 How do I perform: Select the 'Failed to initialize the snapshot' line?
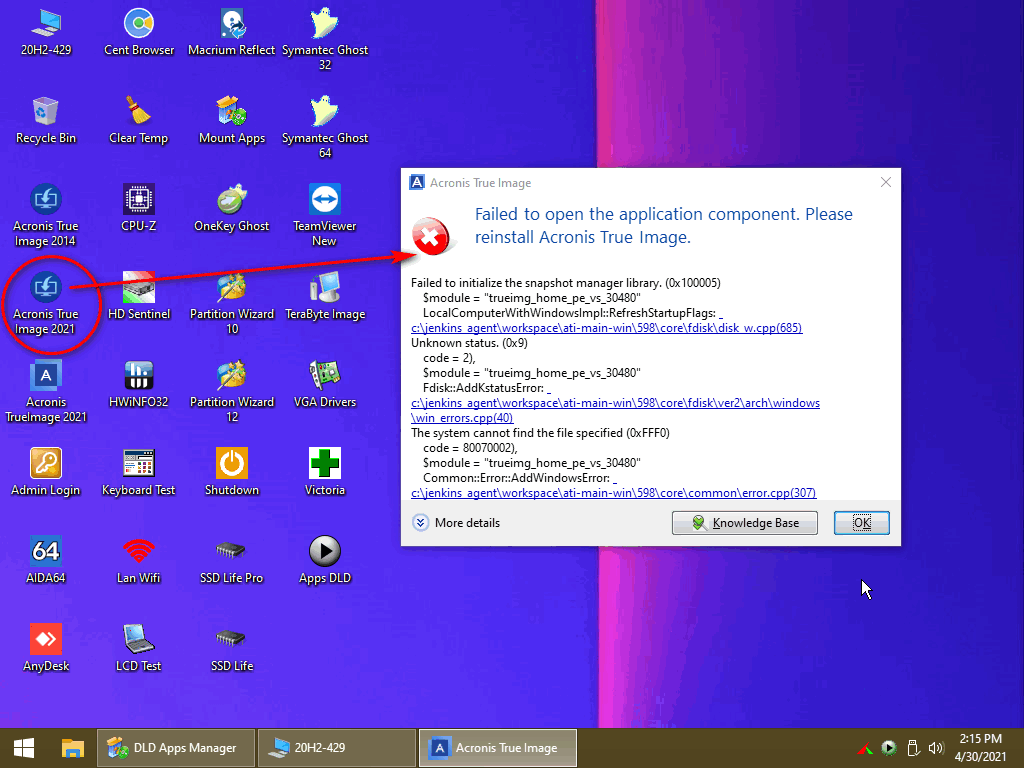coord(566,283)
